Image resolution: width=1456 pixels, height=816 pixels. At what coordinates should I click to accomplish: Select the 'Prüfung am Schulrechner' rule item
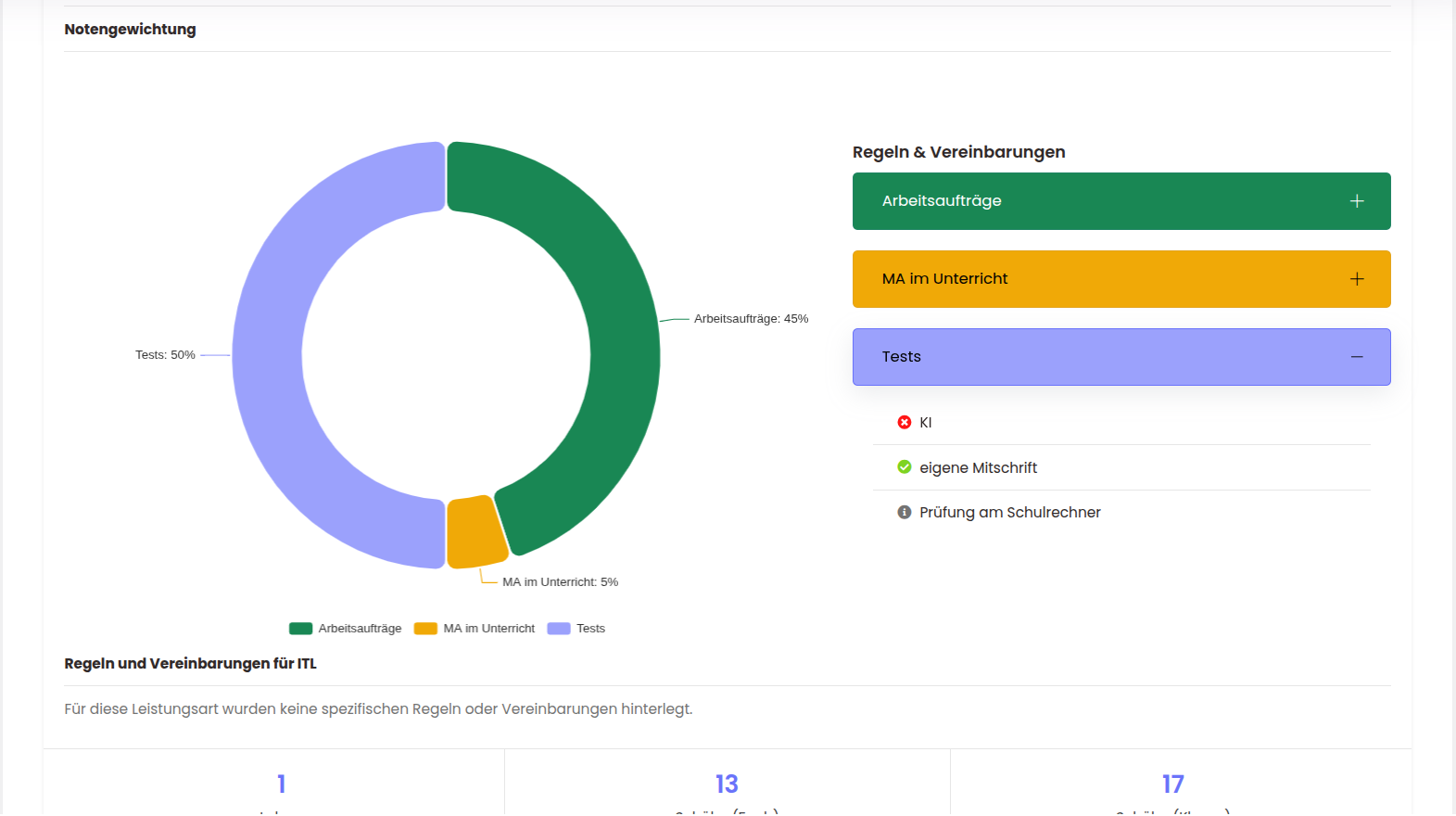(x=1009, y=512)
